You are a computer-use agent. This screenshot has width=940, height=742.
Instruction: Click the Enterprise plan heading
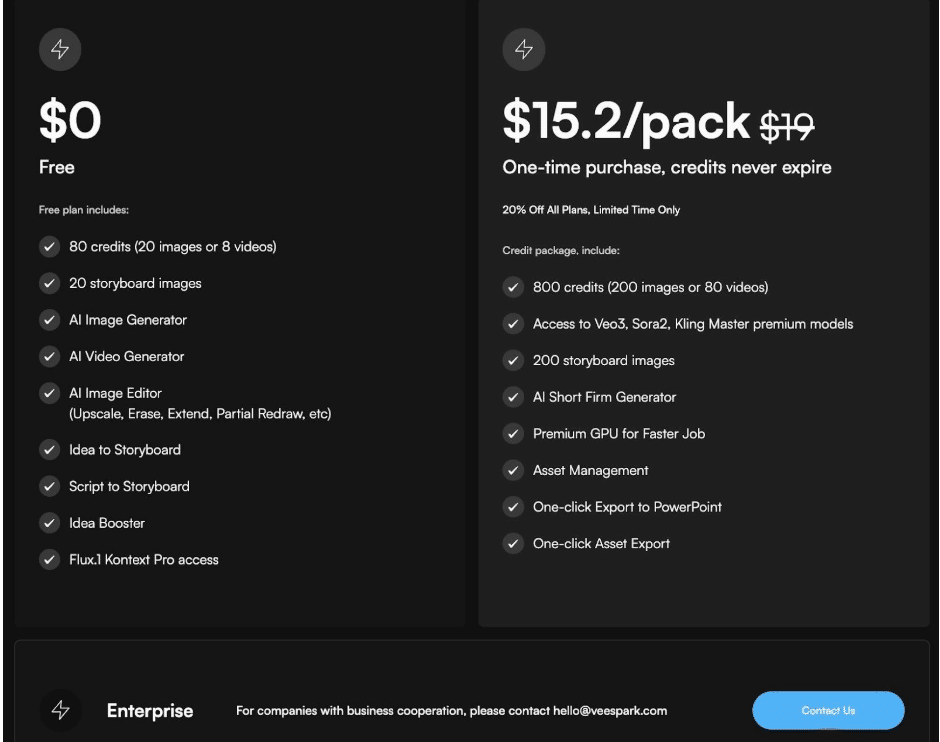tap(150, 711)
